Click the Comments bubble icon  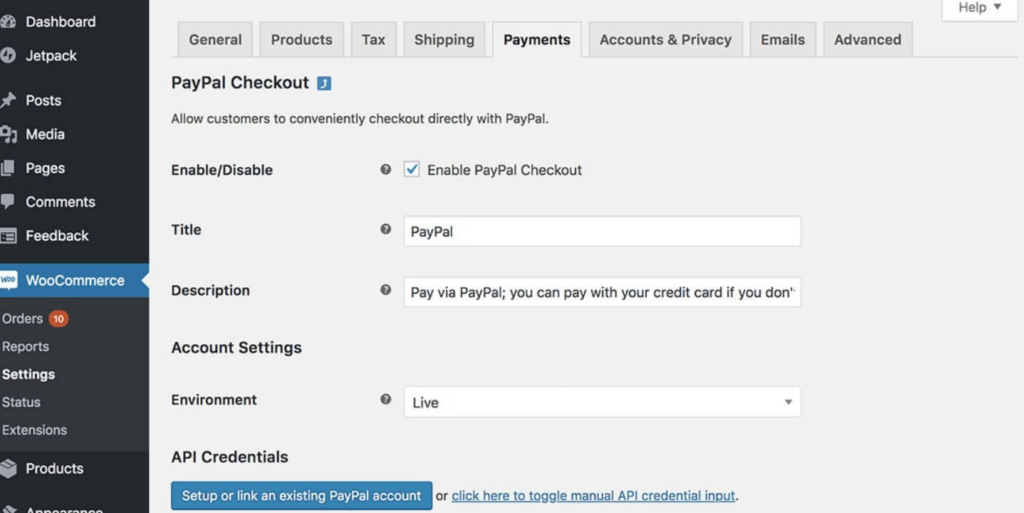9,202
